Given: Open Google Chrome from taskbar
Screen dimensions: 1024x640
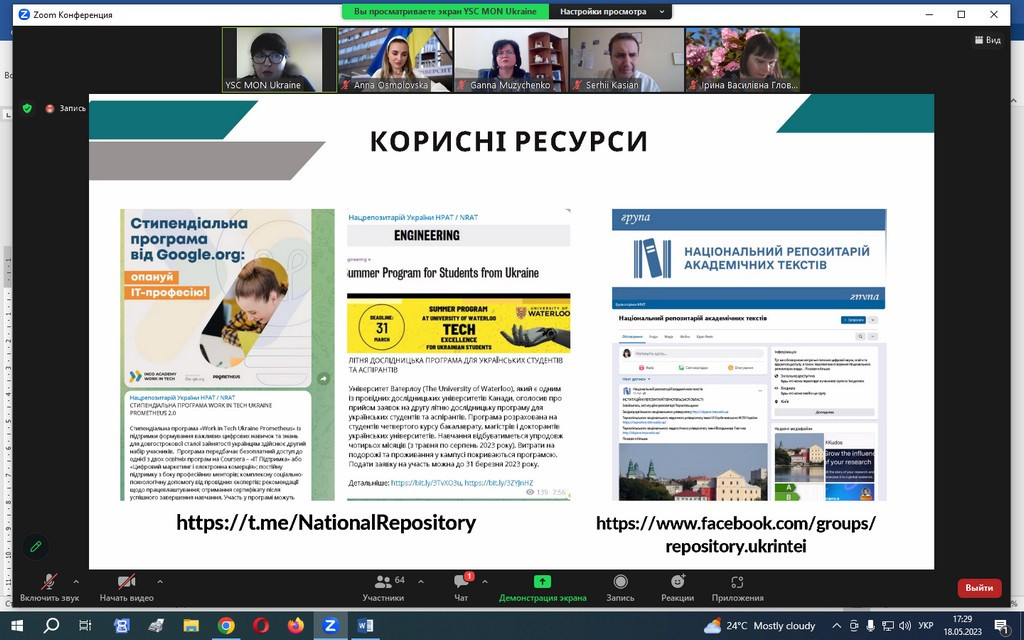Looking at the screenshot, I should (226, 626).
